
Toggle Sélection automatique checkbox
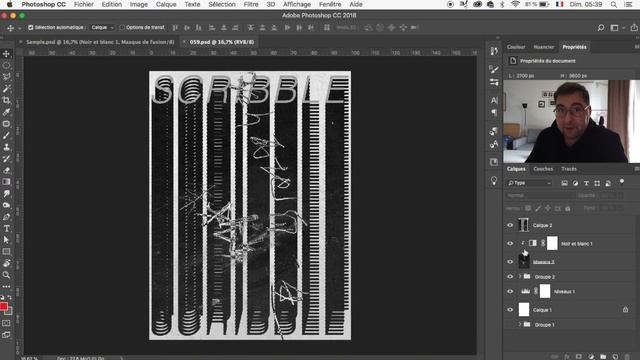tap(31, 27)
